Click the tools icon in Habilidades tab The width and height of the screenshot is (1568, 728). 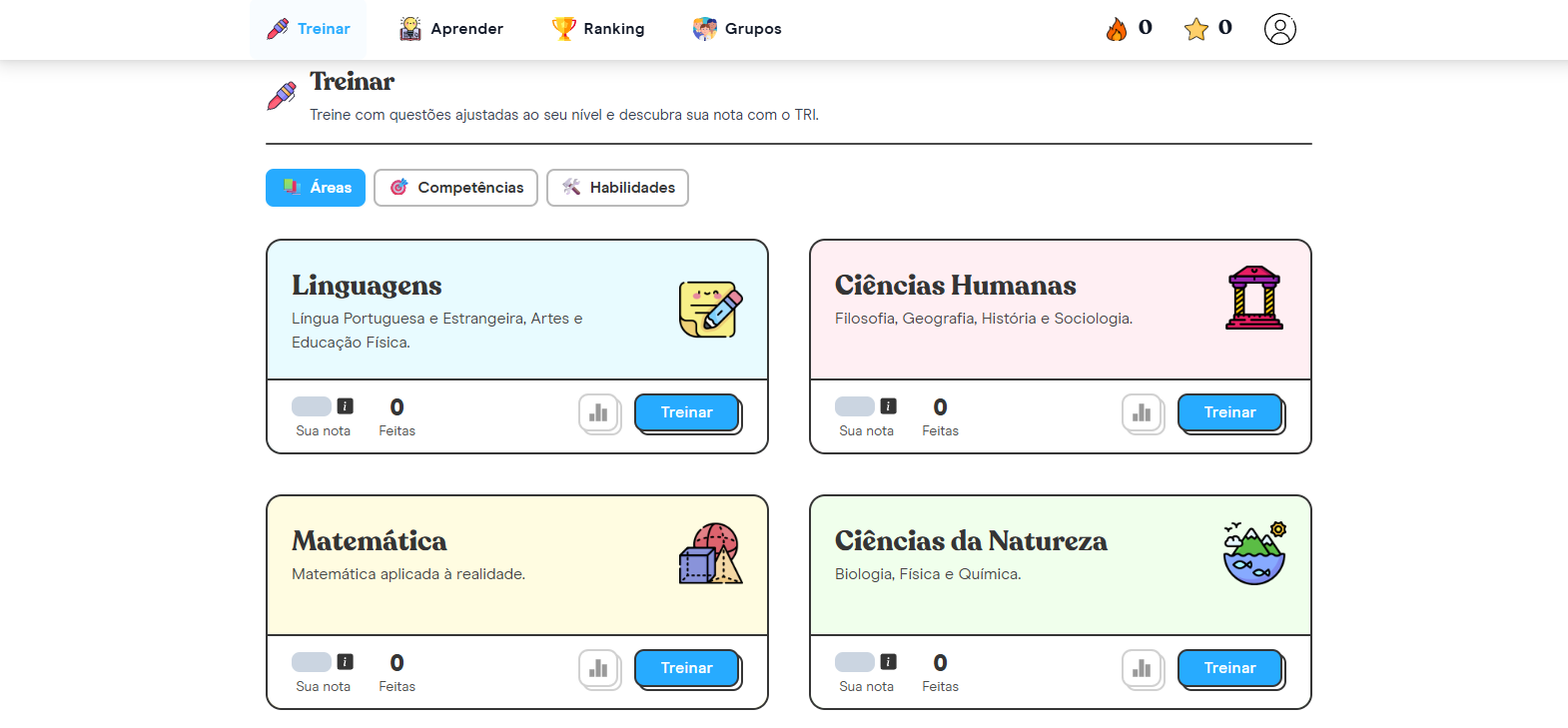pos(571,187)
